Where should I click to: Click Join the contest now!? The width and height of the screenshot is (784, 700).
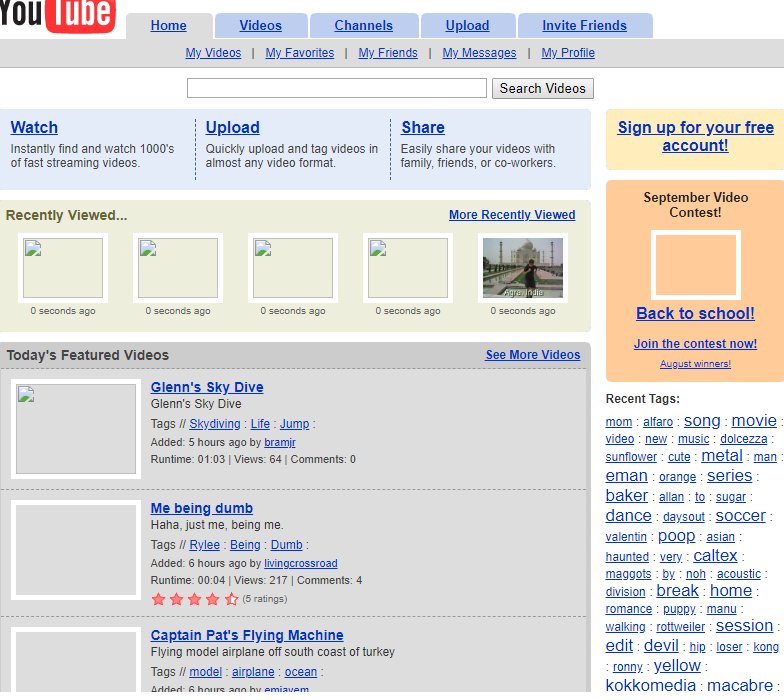tap(696, 344)
